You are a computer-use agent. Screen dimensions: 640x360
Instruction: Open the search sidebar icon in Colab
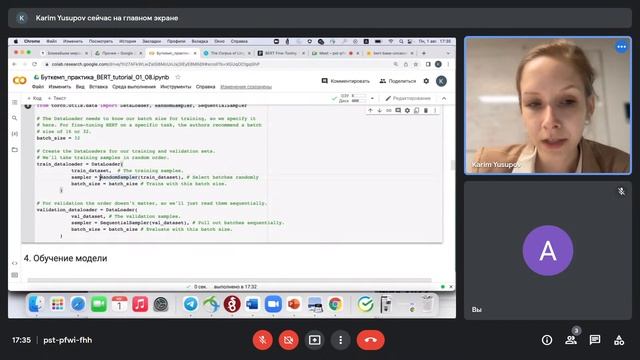click(x=15, y=118)
